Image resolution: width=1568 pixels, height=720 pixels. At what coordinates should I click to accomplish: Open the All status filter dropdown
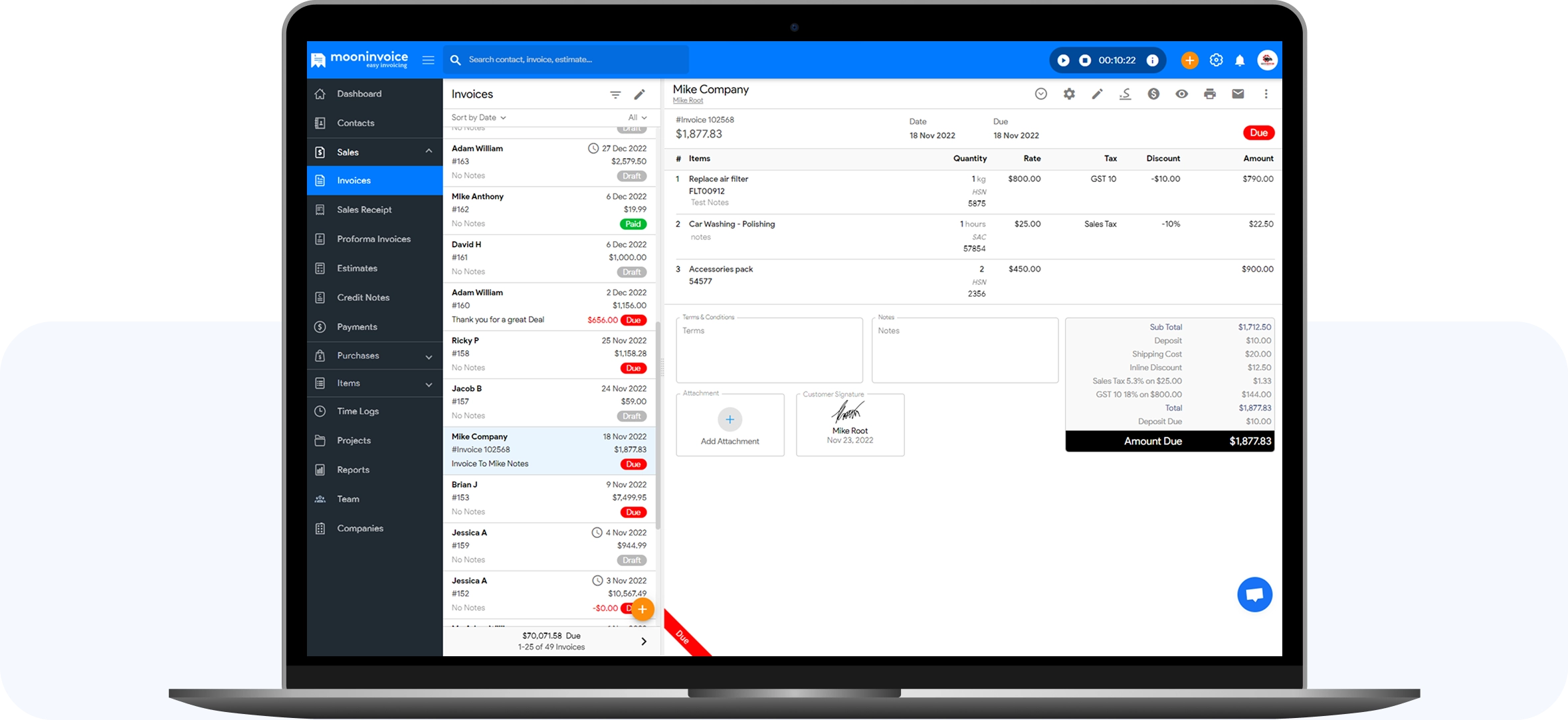coord(637,118)
